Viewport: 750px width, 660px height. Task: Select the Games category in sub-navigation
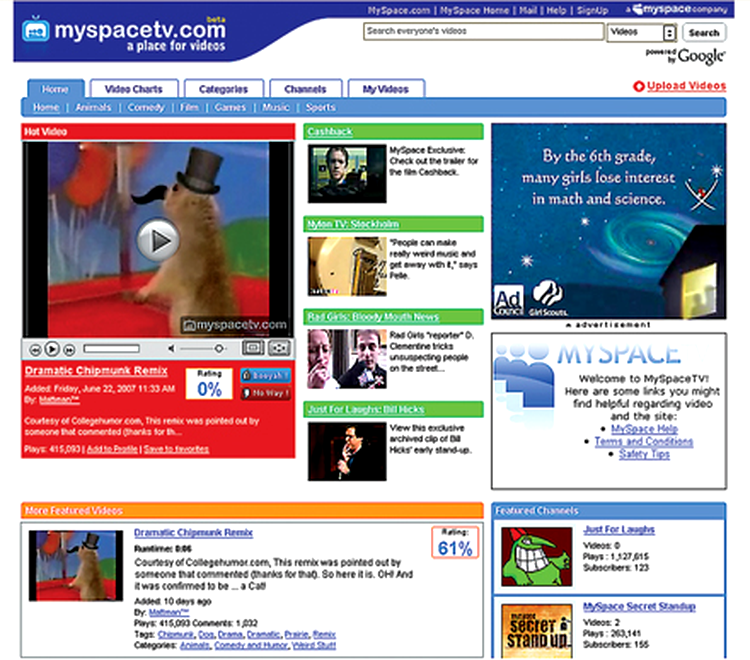click(x=230, y=107)
